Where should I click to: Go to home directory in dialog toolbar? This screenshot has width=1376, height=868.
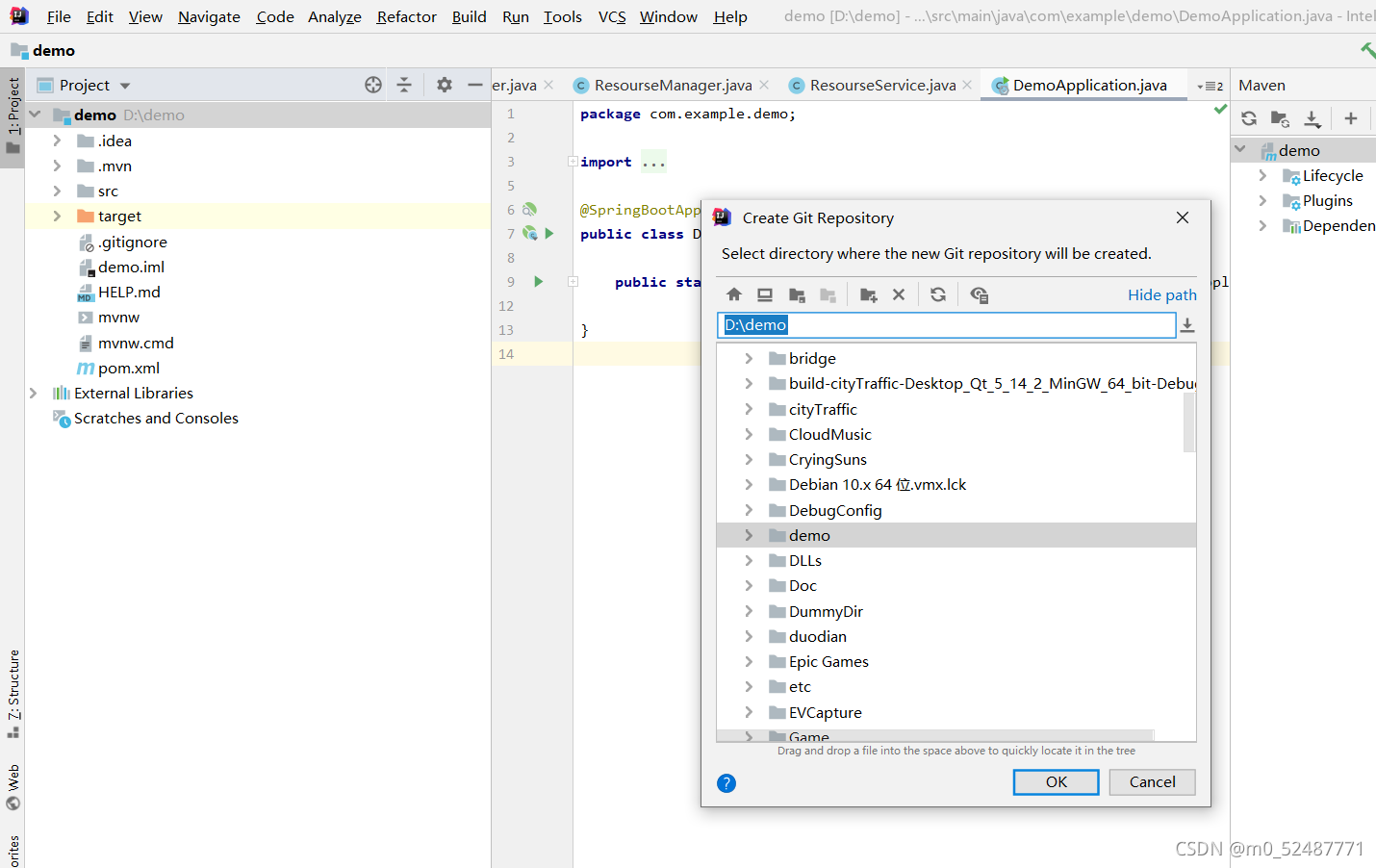coord(734,294)
